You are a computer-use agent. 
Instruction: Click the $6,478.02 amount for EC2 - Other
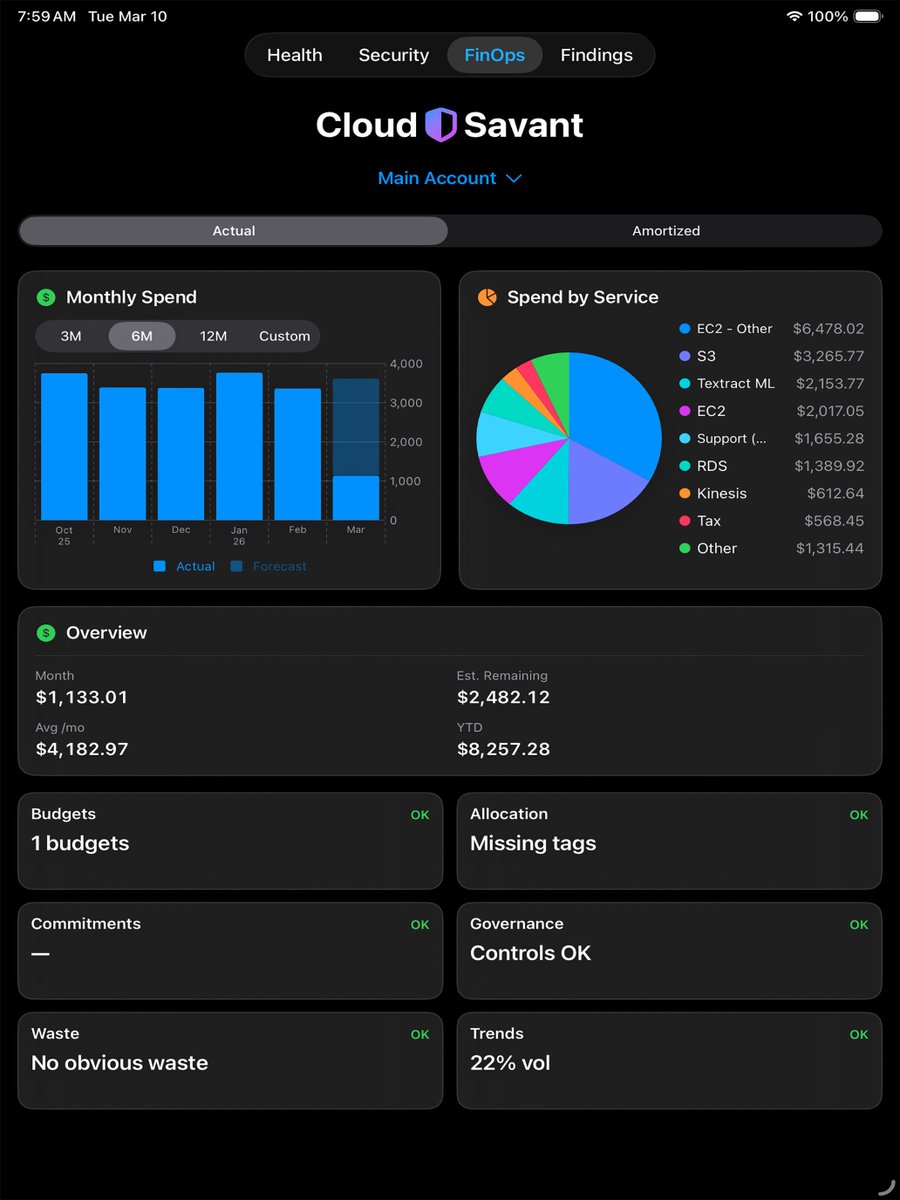point(828,328)
